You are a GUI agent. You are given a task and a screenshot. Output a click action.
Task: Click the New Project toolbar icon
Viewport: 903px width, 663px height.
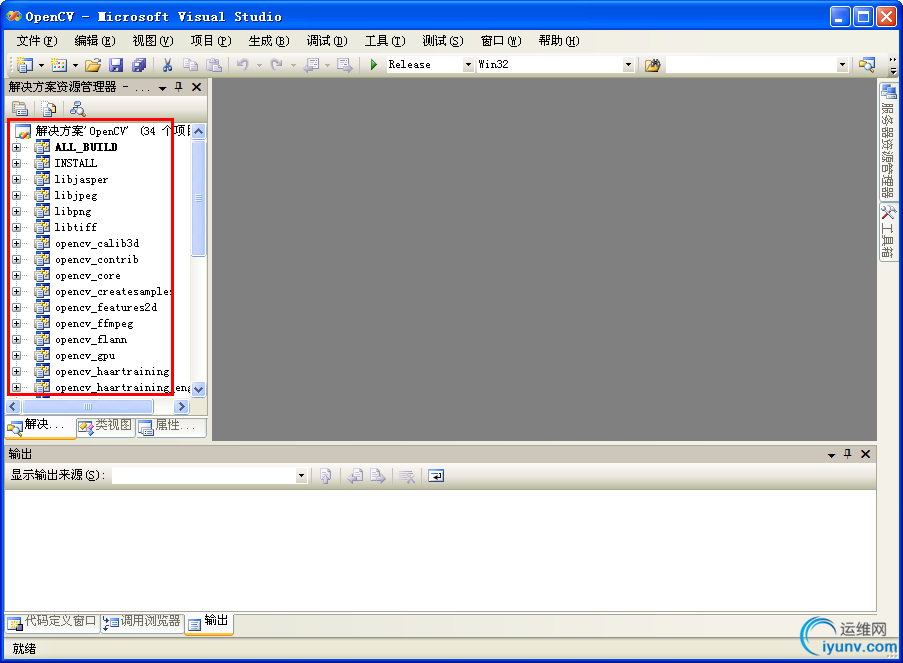point(24,65)
